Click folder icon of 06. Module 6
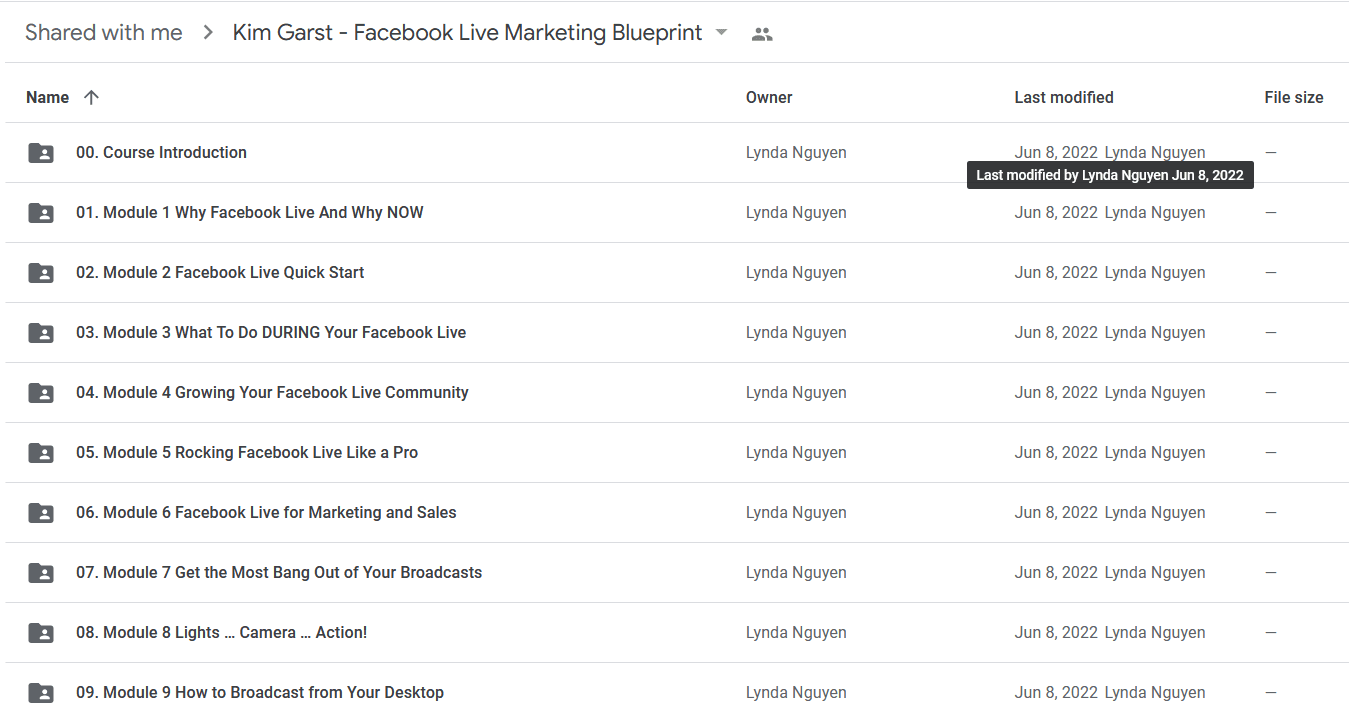Screen dimensions: 1349x719 pyautogui.click(x=41, y=513)
